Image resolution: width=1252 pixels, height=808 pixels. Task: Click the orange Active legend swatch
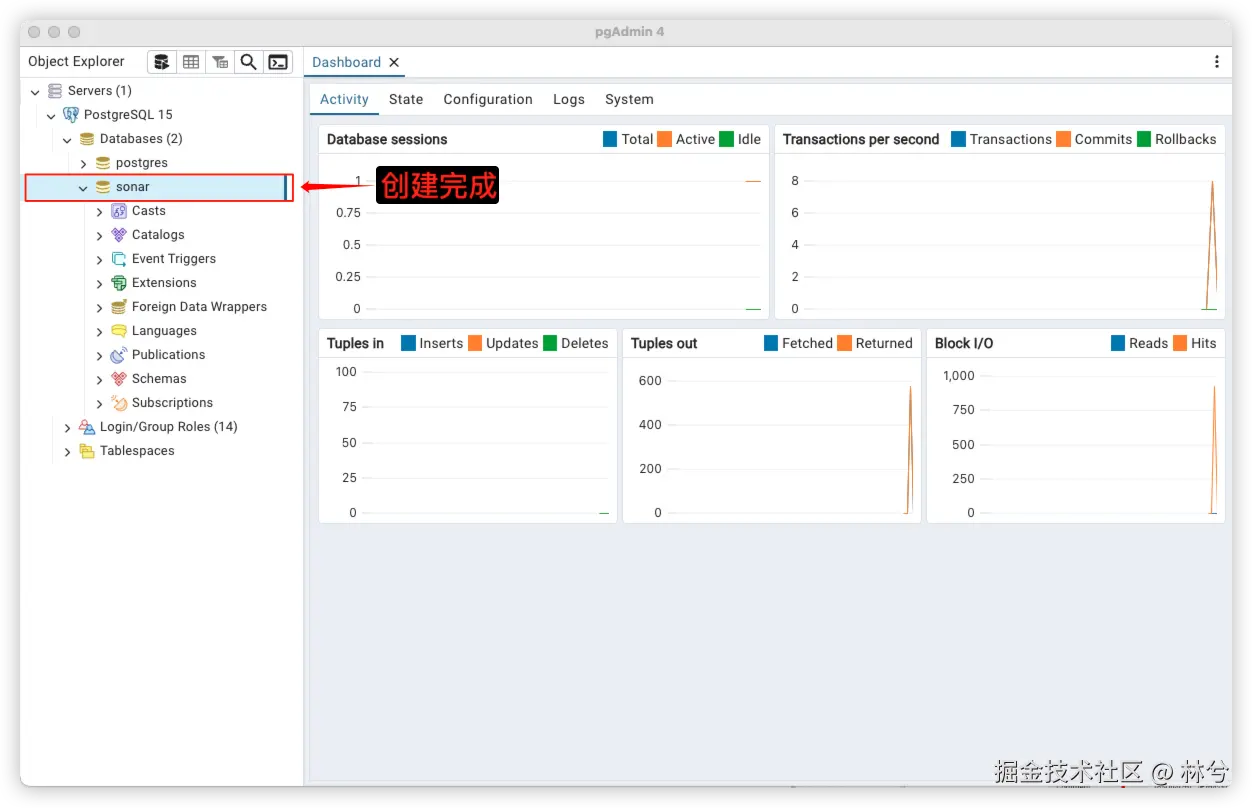click(664, 139)
